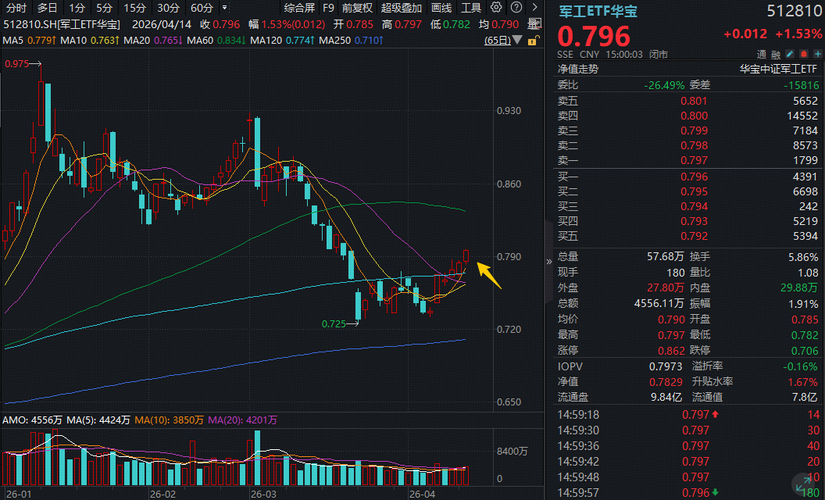This screenshot has height=500, width=825.
Task: Click the 画线 draw line button
Action: [x=441, y=8]
